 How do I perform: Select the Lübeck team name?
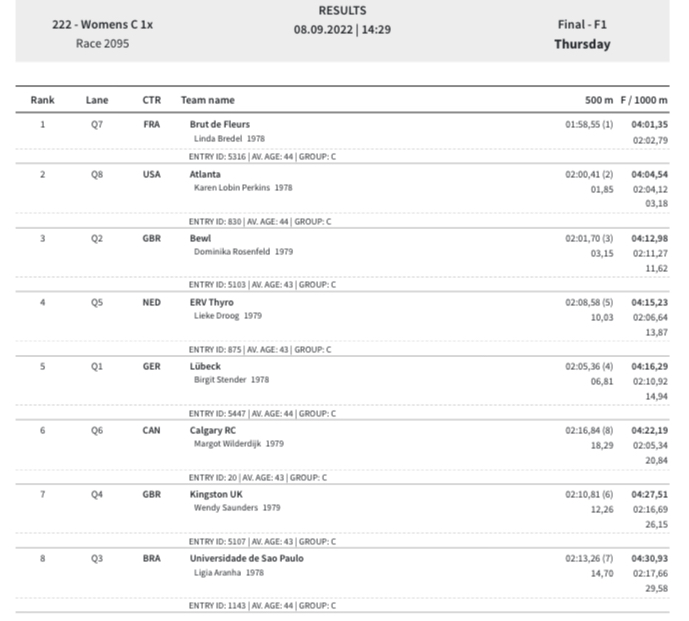click(205, 367)
